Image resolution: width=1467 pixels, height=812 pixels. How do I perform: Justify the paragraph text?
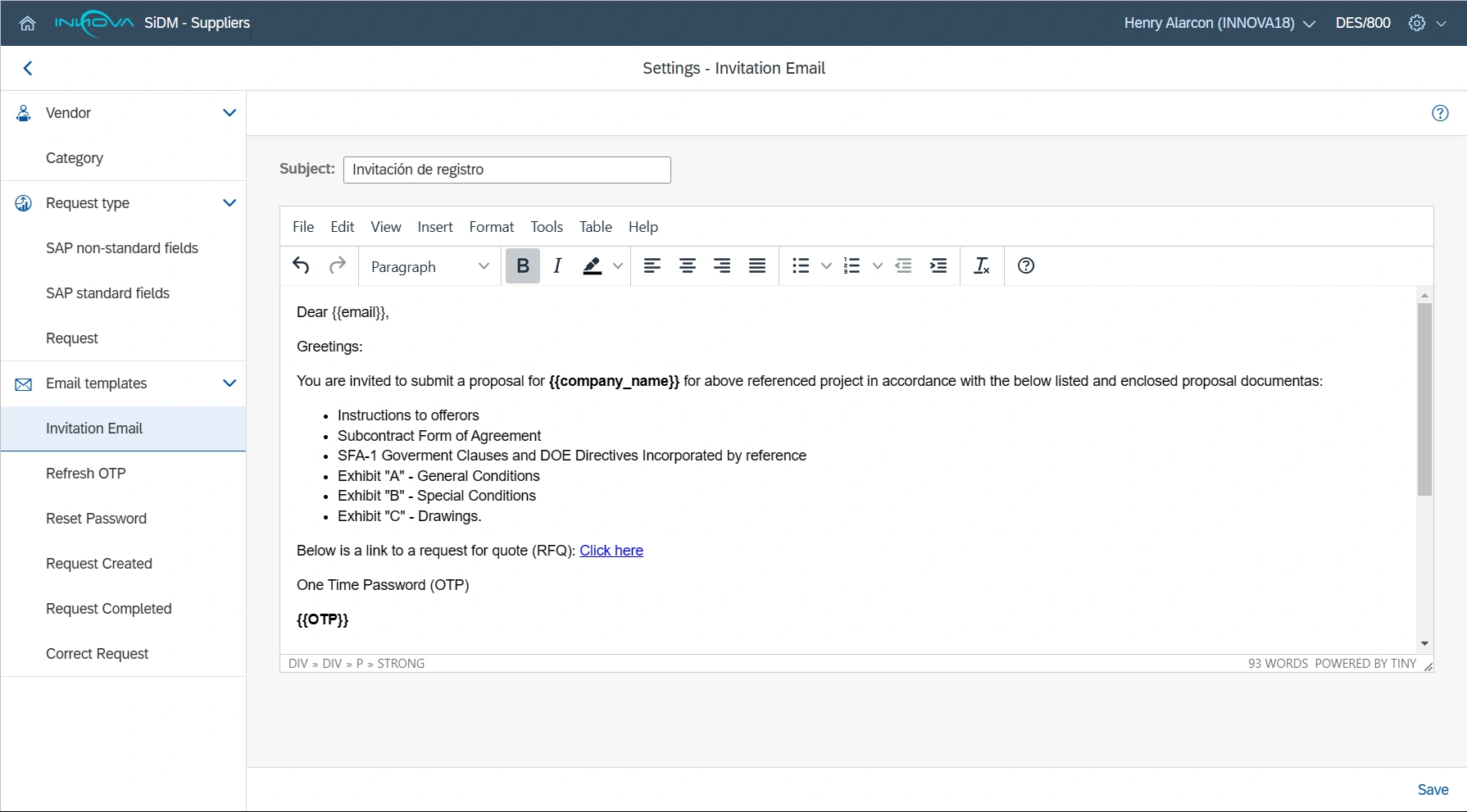[756, 265]
